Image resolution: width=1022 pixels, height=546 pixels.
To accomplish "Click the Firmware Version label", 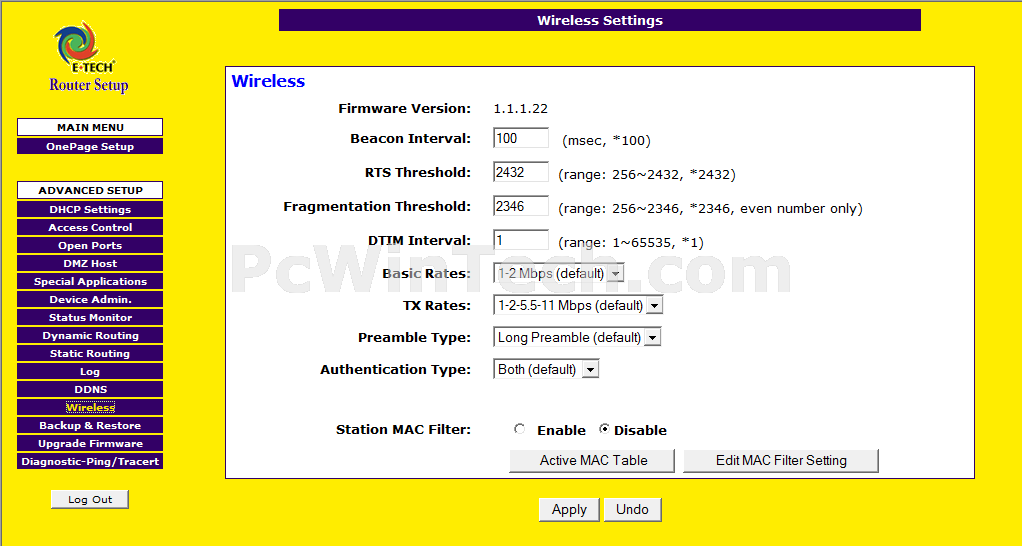I will coord(404,109).
